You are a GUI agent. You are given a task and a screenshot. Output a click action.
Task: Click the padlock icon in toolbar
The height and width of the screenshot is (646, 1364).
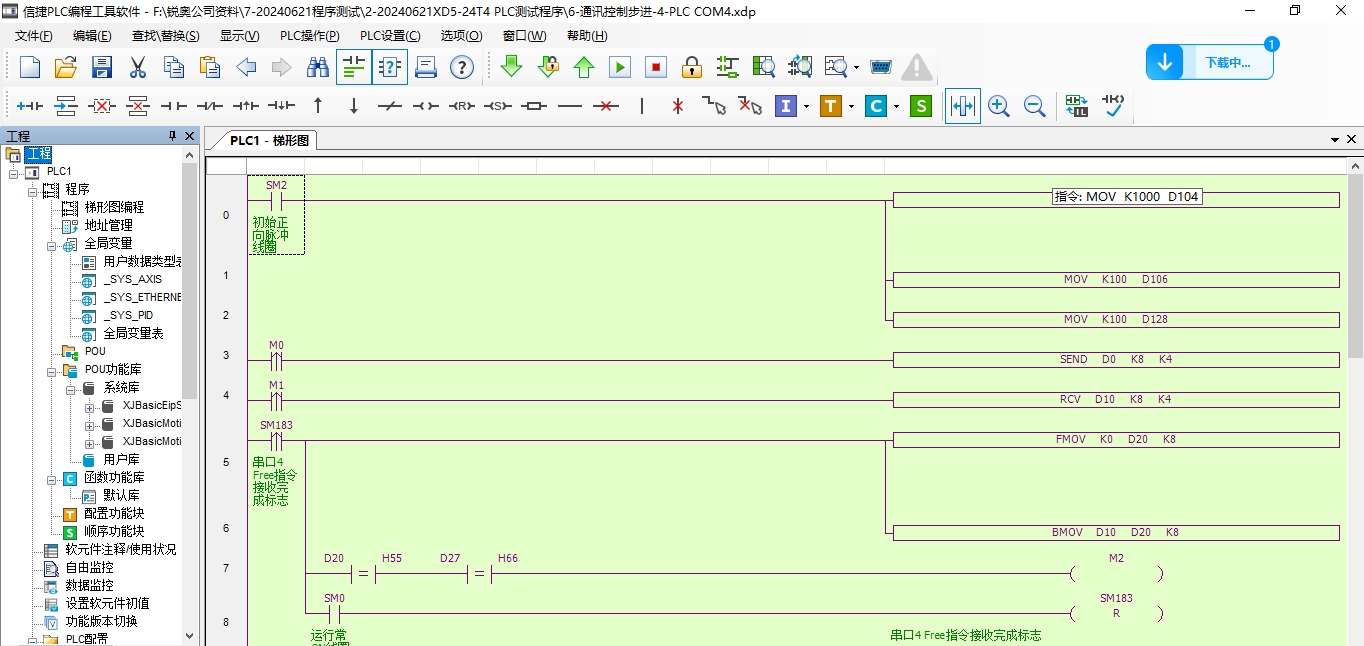pyautogui.click(x=692, y=67)
